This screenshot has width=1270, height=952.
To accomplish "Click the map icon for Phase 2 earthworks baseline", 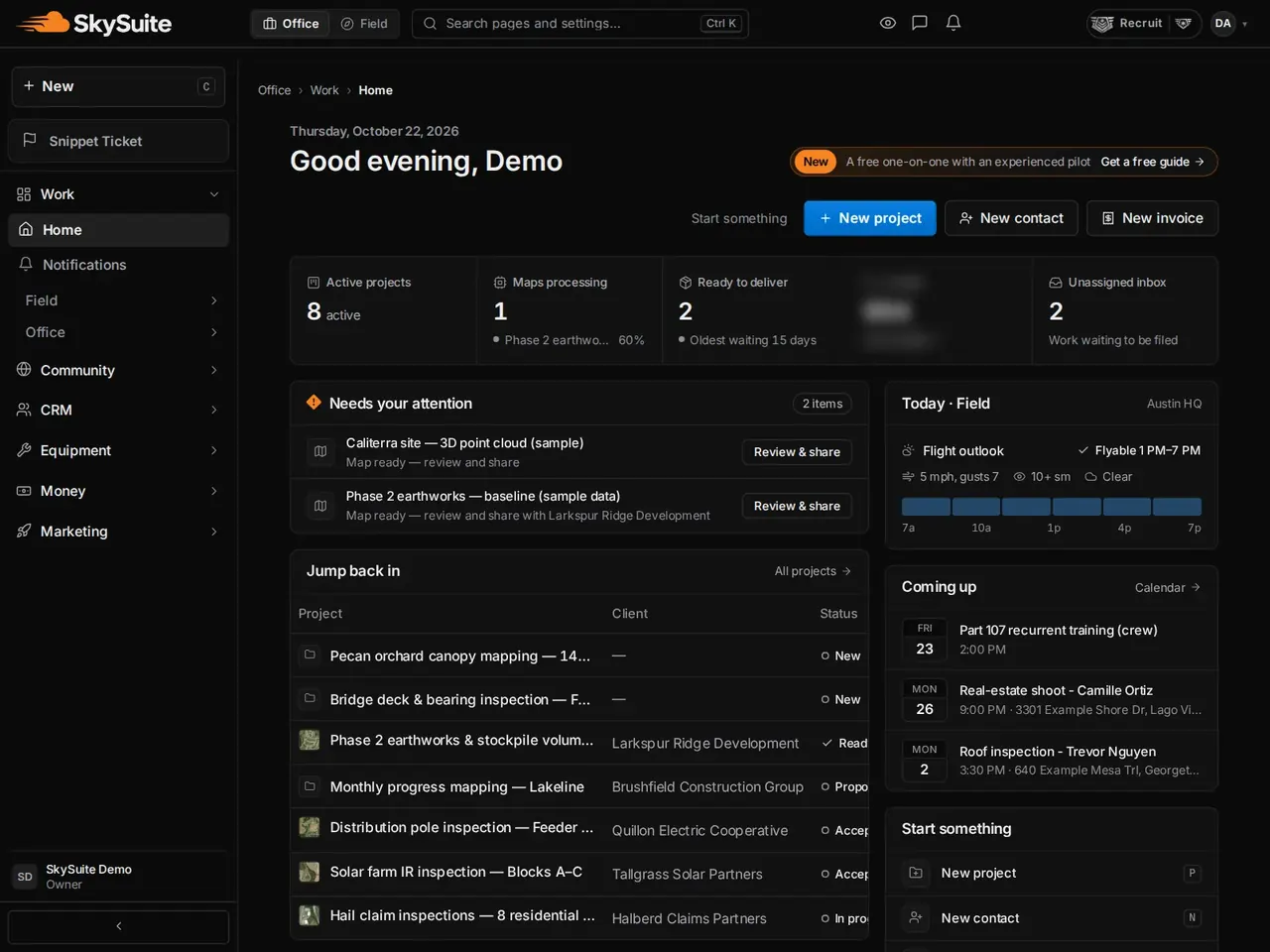I will click(320, 506).
